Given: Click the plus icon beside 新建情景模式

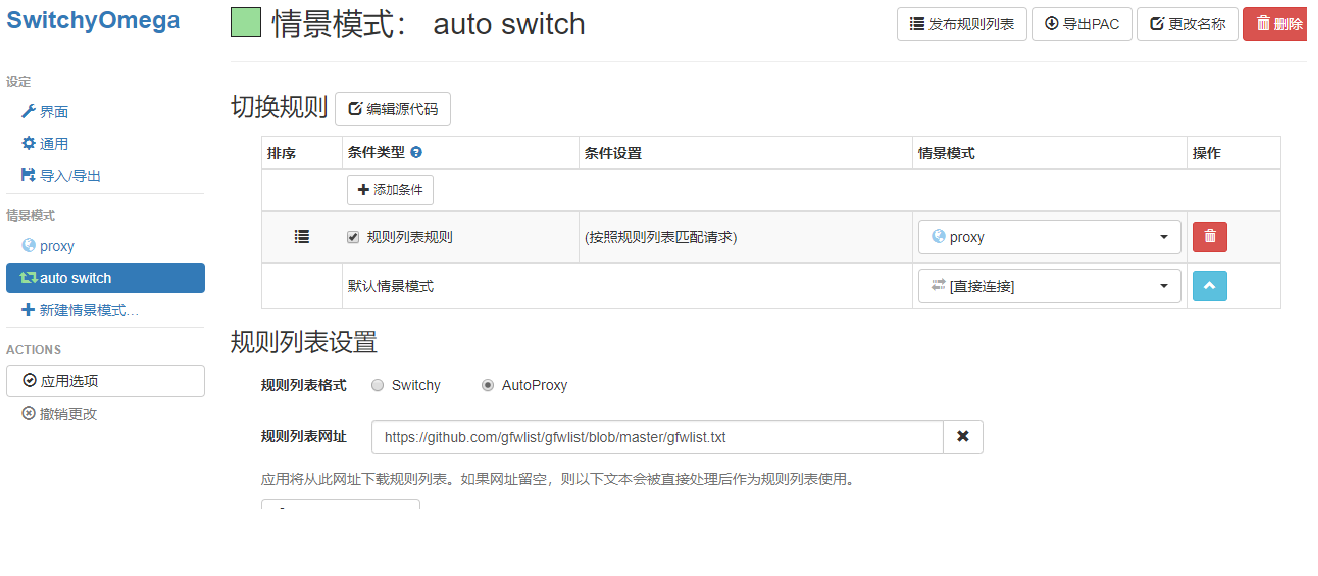Looking at the screenshot, I should pyautogui.click(x=28, y=310).
